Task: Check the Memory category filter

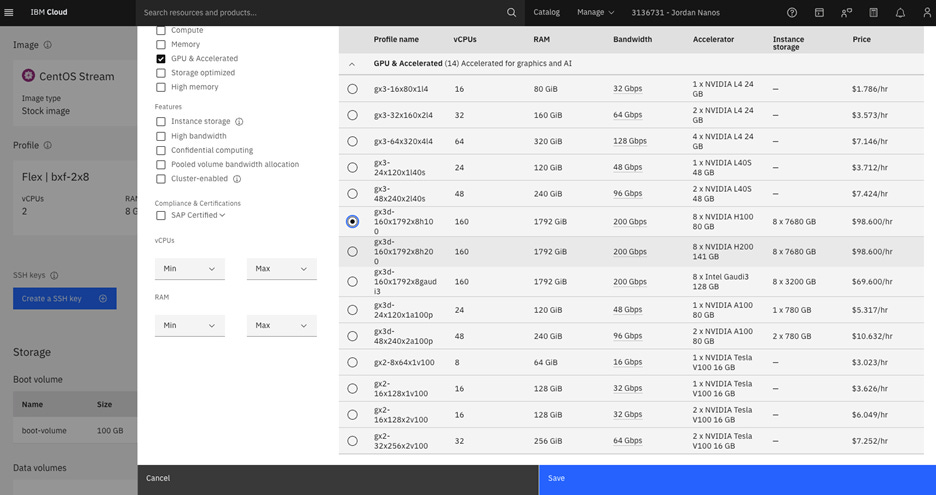Action: point(161,45)
